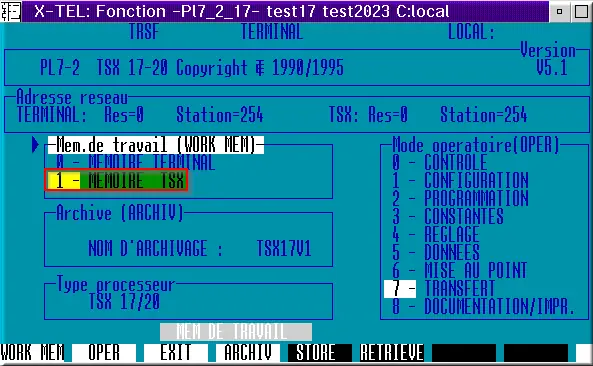593x366 pixels.
Task: Click the ARCHIV function key
Action: pos(248,353)
